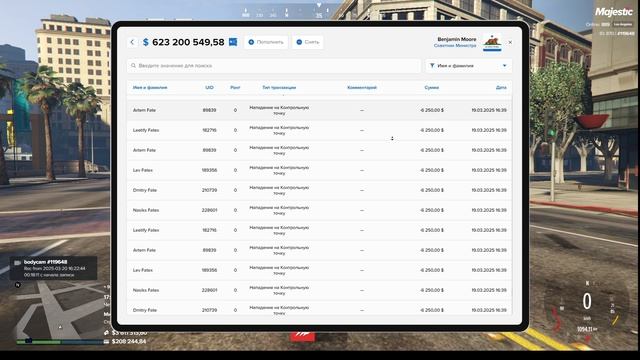Click the 623 200 549,58 balance amount
Screen dimensions: 640x360
tap(188, 42)
